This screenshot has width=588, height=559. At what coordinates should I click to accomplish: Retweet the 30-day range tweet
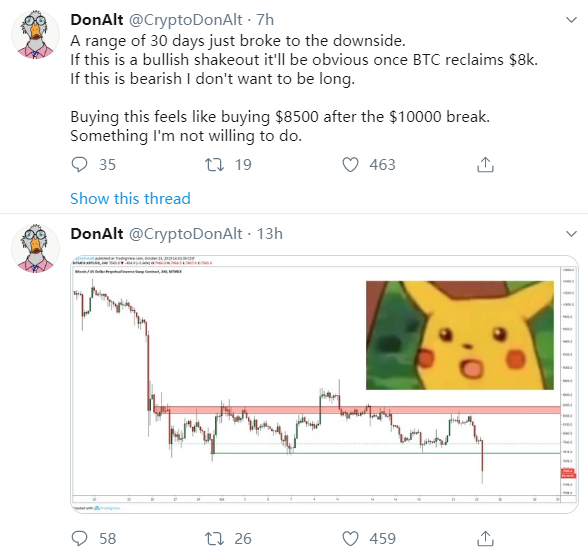point(214,165)
